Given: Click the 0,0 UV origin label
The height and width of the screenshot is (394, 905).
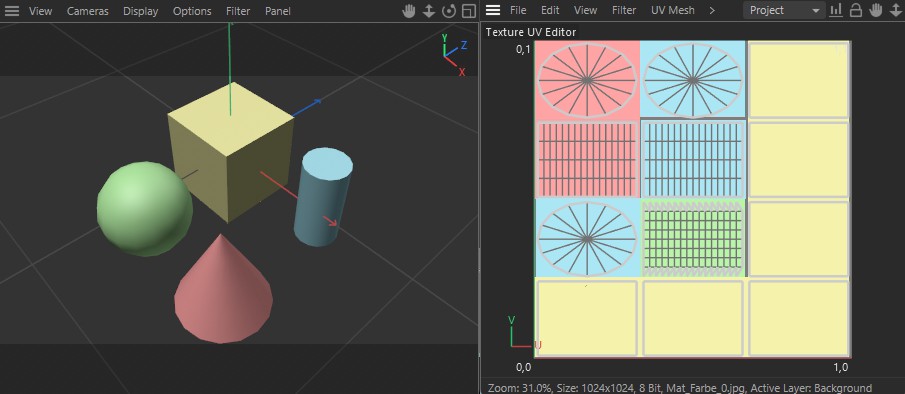Looking at the screenshot, I should pyautogui.click(x=523, y=367).
